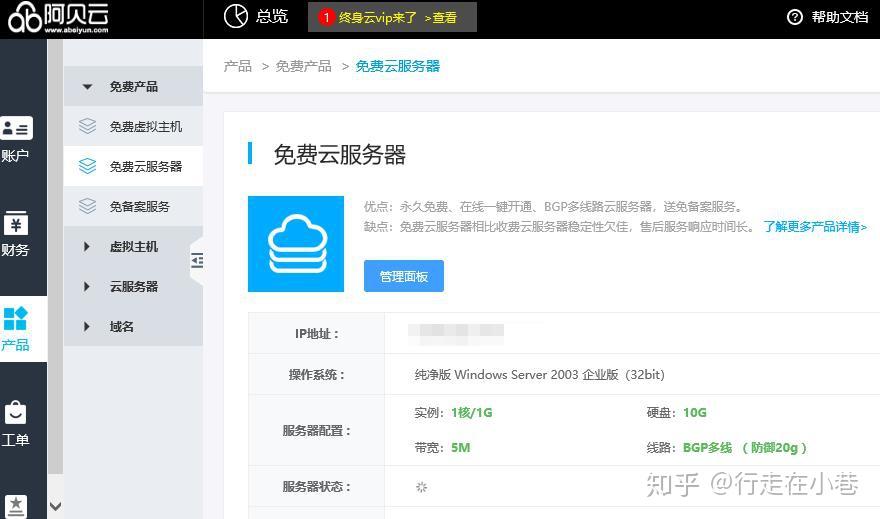Click 纯净版 Windows Server 2003 企业版 text
880x519 pixels.
click(539, 374)
